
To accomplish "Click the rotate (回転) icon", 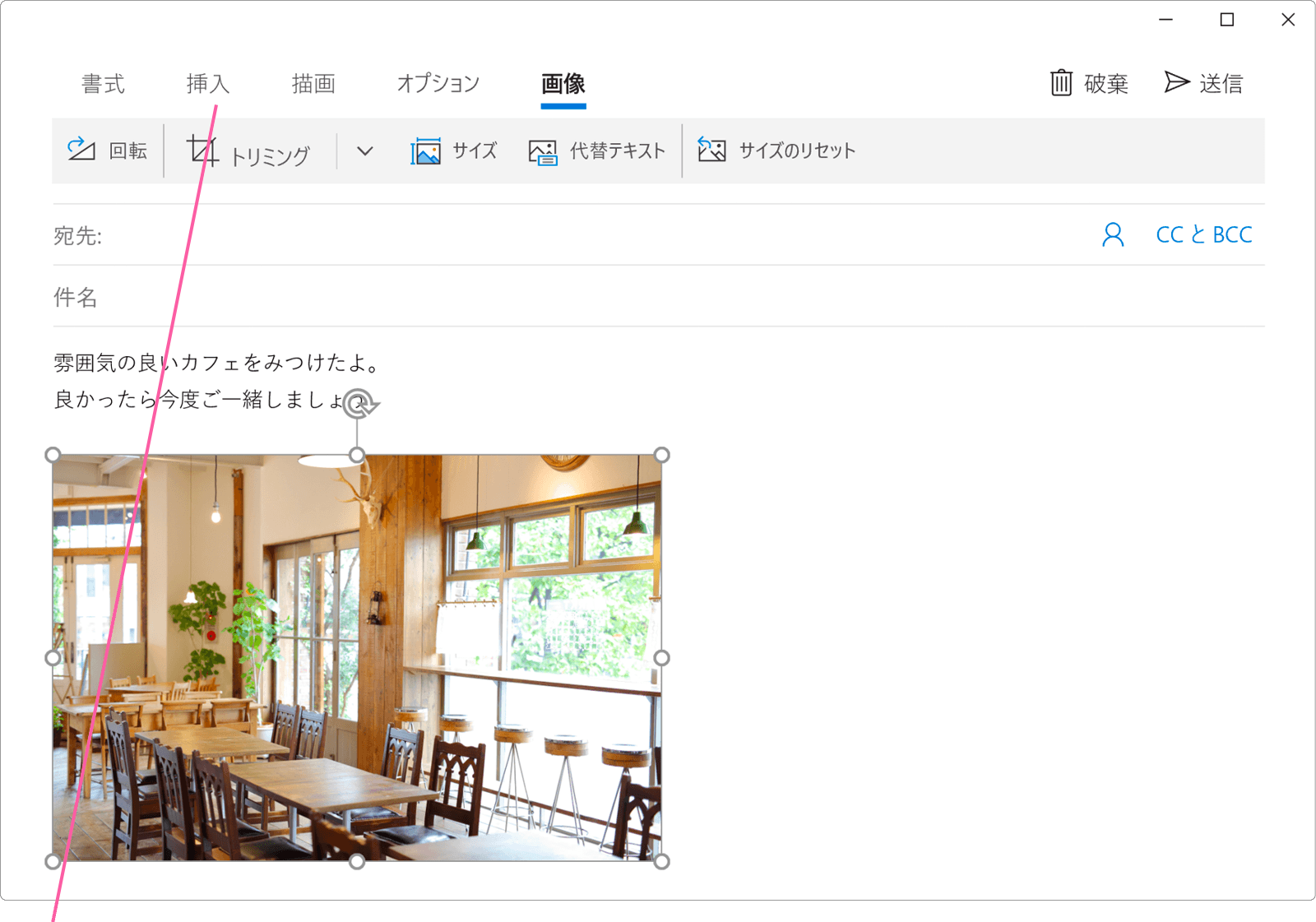I will pyautogui.click(x=81, y=150).
